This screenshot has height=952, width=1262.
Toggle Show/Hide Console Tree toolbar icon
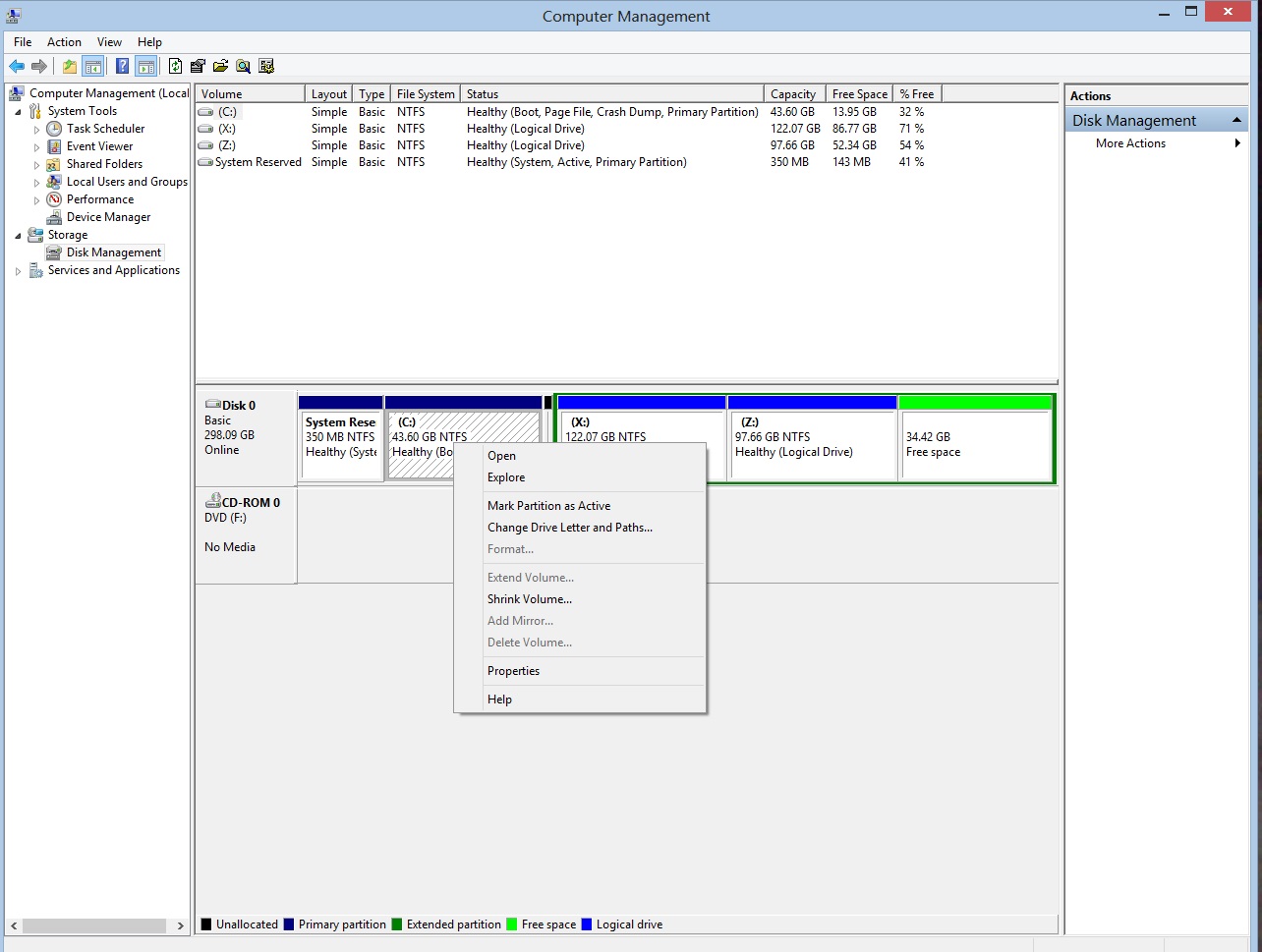(93, 67)
